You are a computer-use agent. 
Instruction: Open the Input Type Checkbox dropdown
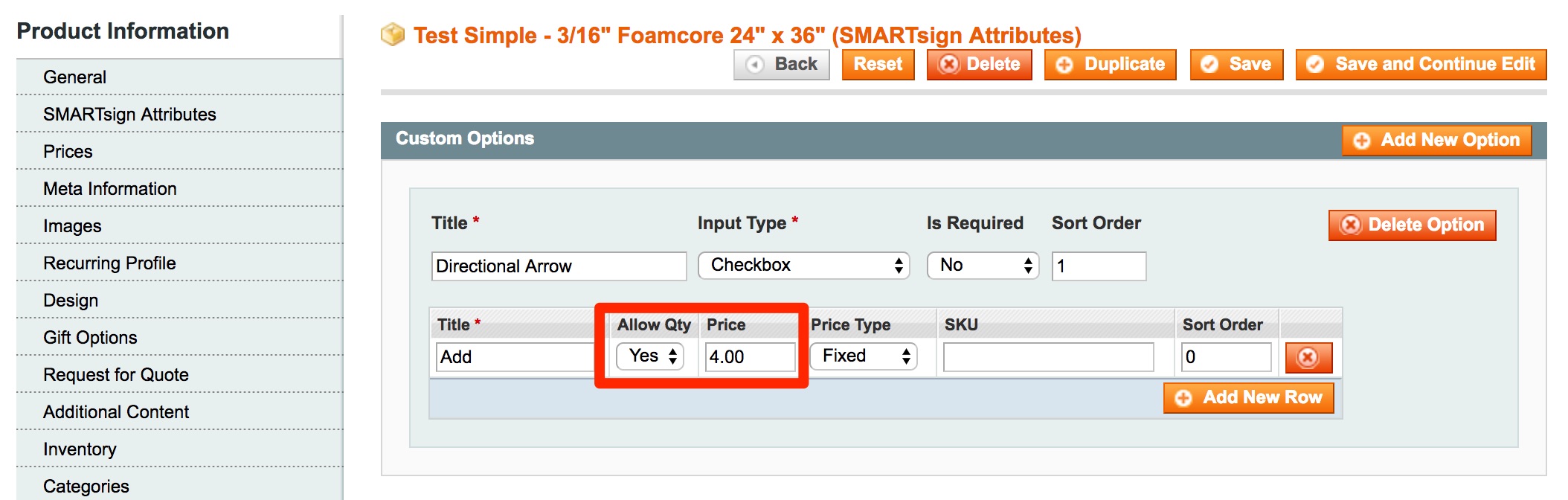pyautogui.click(x=803, y=266)
